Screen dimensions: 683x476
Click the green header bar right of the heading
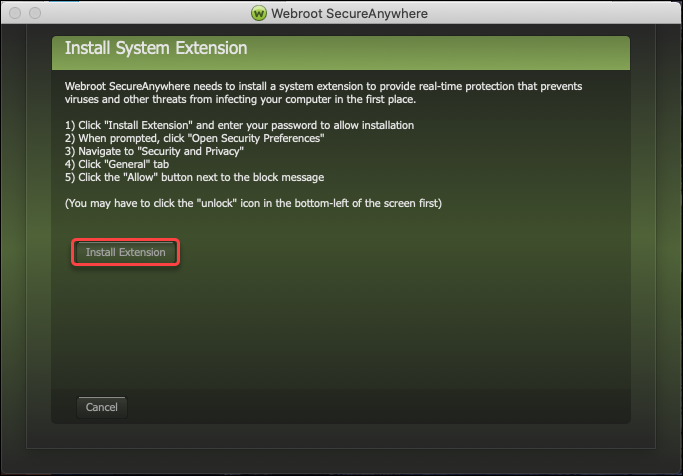tap(450, 48)
